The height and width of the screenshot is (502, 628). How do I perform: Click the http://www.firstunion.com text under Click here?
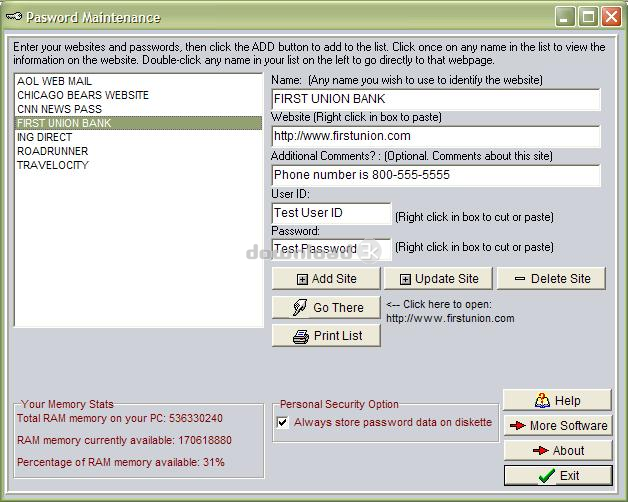450,319
